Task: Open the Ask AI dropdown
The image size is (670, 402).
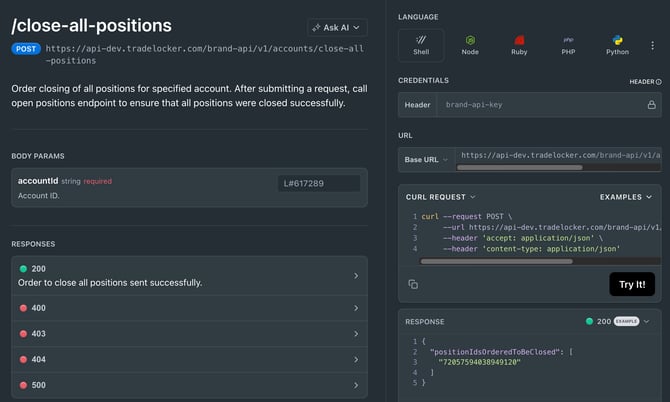Action: 337,28
